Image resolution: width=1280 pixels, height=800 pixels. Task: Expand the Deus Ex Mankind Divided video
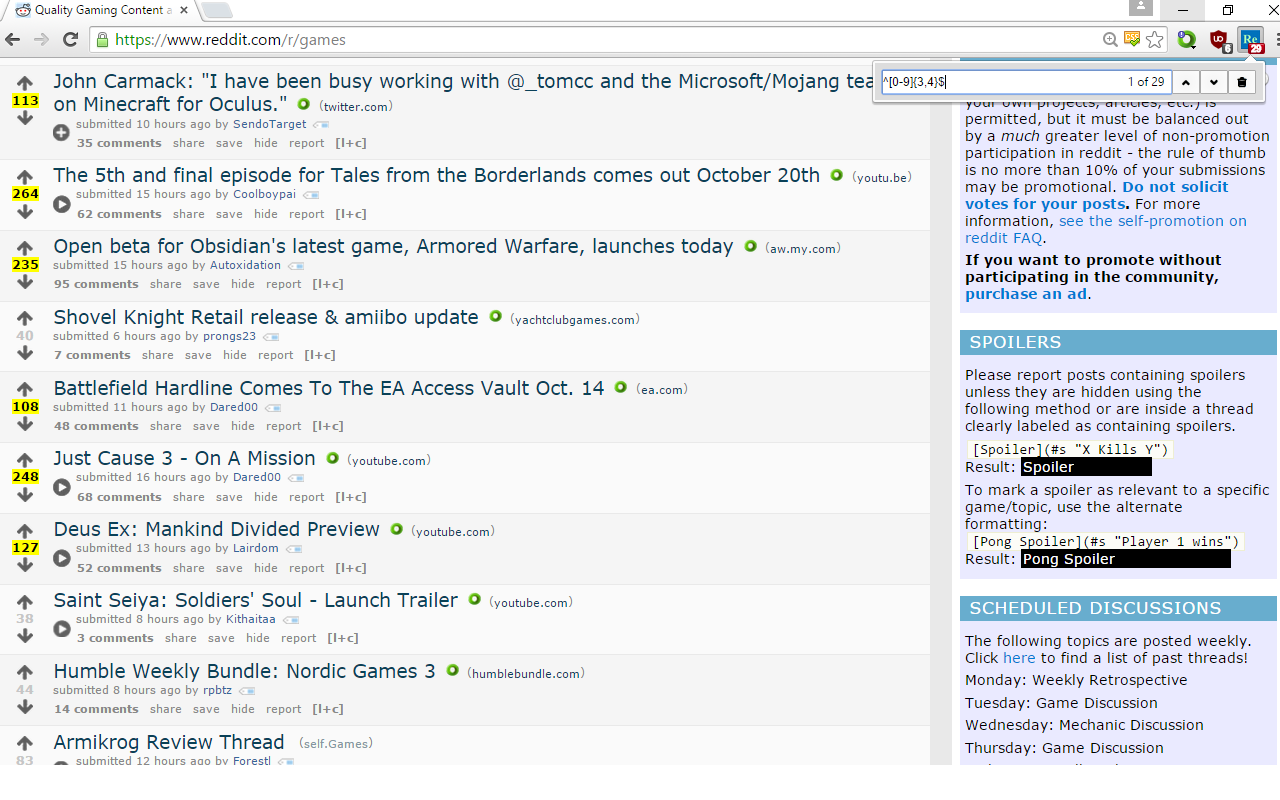(62, 558)
